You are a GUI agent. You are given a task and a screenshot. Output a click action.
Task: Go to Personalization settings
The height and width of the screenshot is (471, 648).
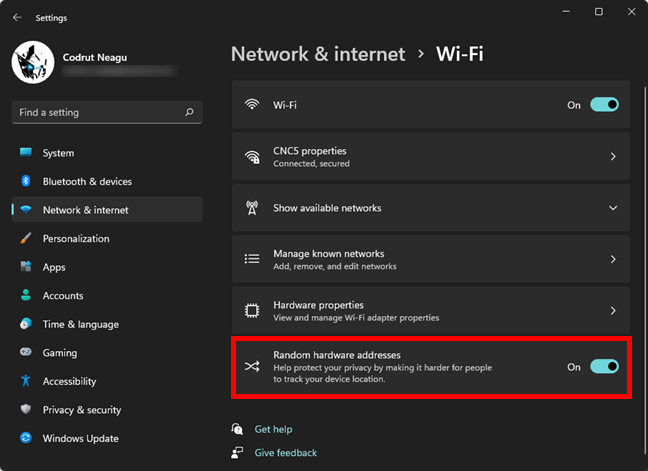click(107, 238)
